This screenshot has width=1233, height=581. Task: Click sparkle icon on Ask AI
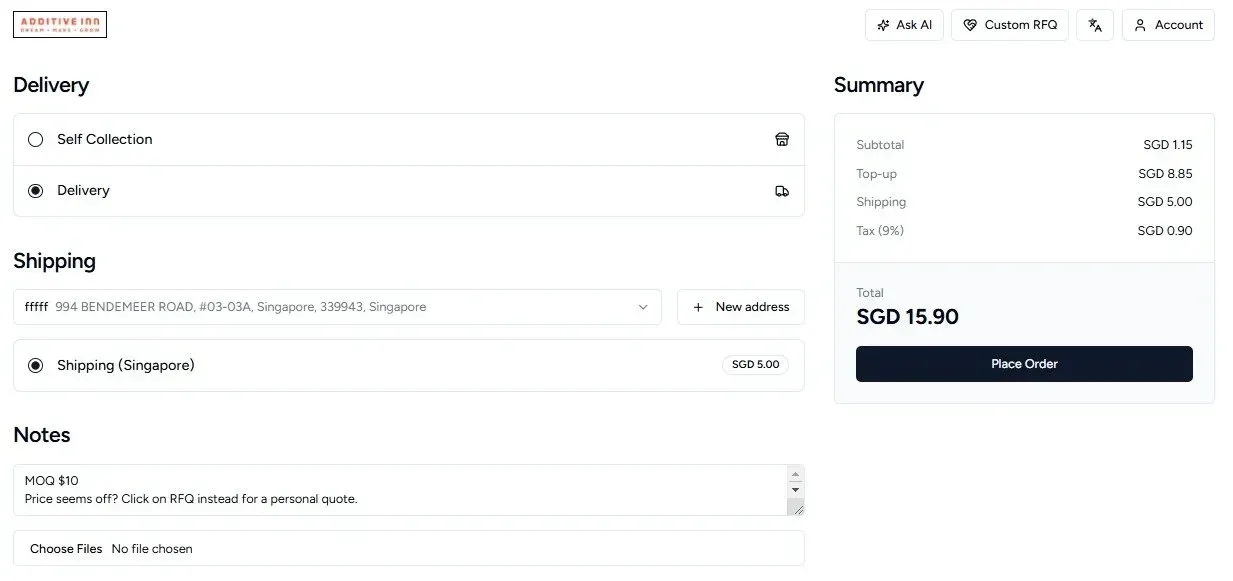(883, 25)
